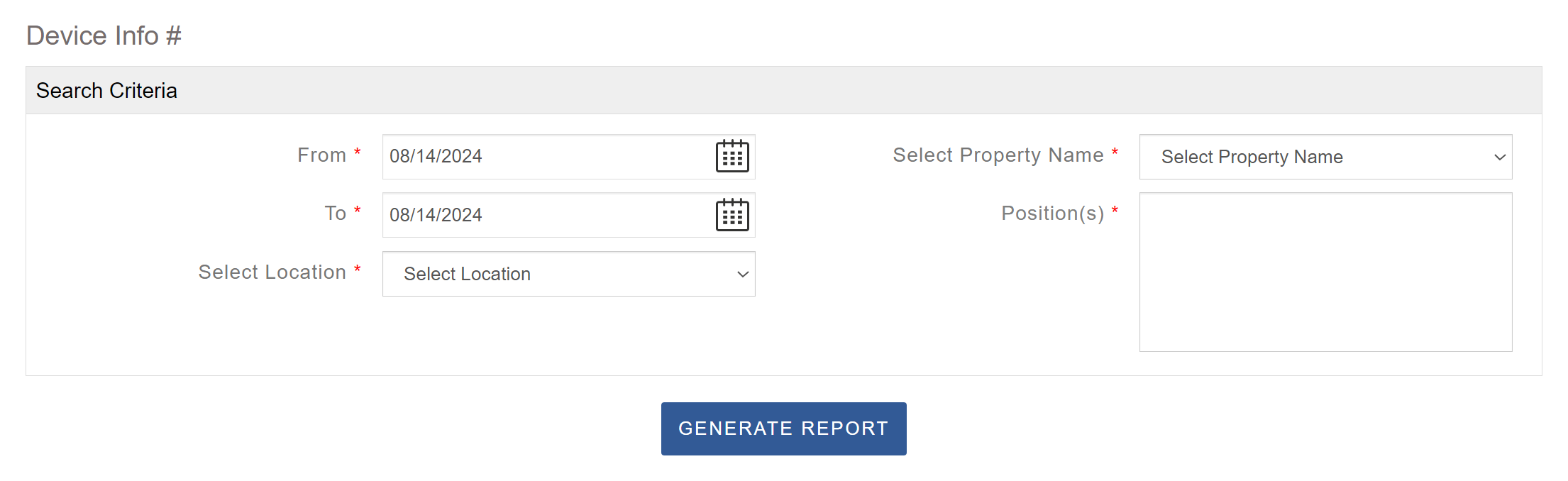This screenshot has height=481, width=1568.
Task: Click the Select Property Name chevron arrow
Action: click(x=1500, y=157)
